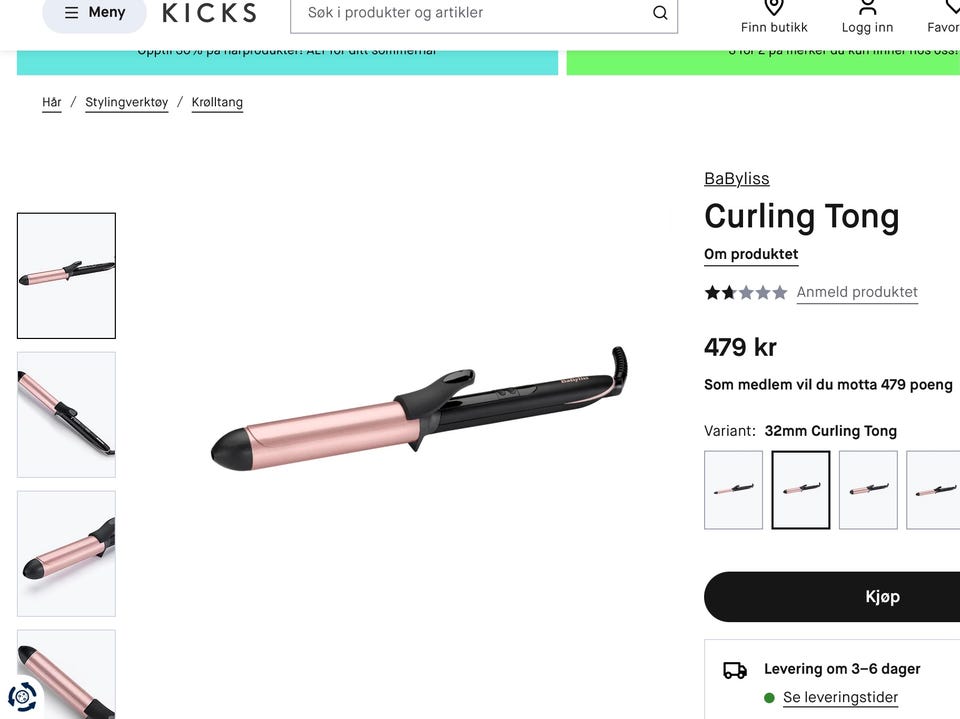The image size is (960, 719).
Task: Choose the third variant swatch
Action: (868, 490)
